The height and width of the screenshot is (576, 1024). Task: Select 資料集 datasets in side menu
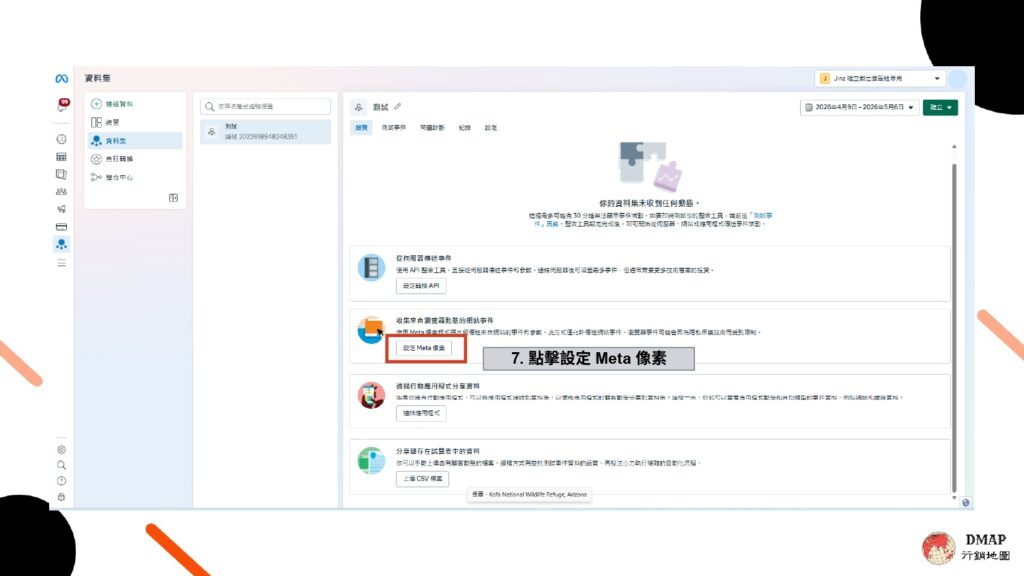click(135, 140)
